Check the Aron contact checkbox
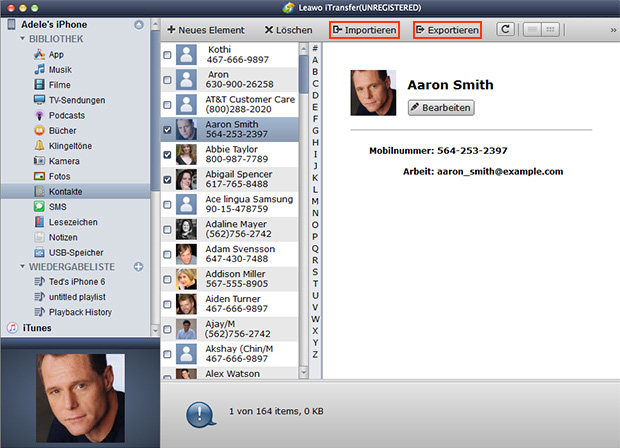The height and width of the screenshot is (448, 620). click(167, 80)
